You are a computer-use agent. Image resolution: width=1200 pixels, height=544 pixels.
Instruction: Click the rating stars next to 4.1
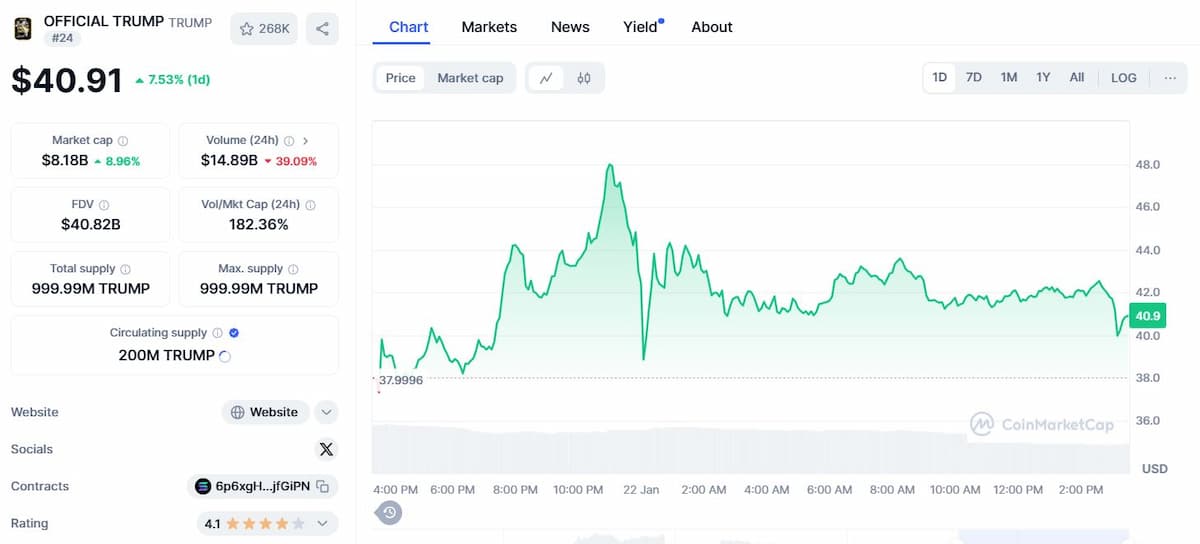click(265, 523)
